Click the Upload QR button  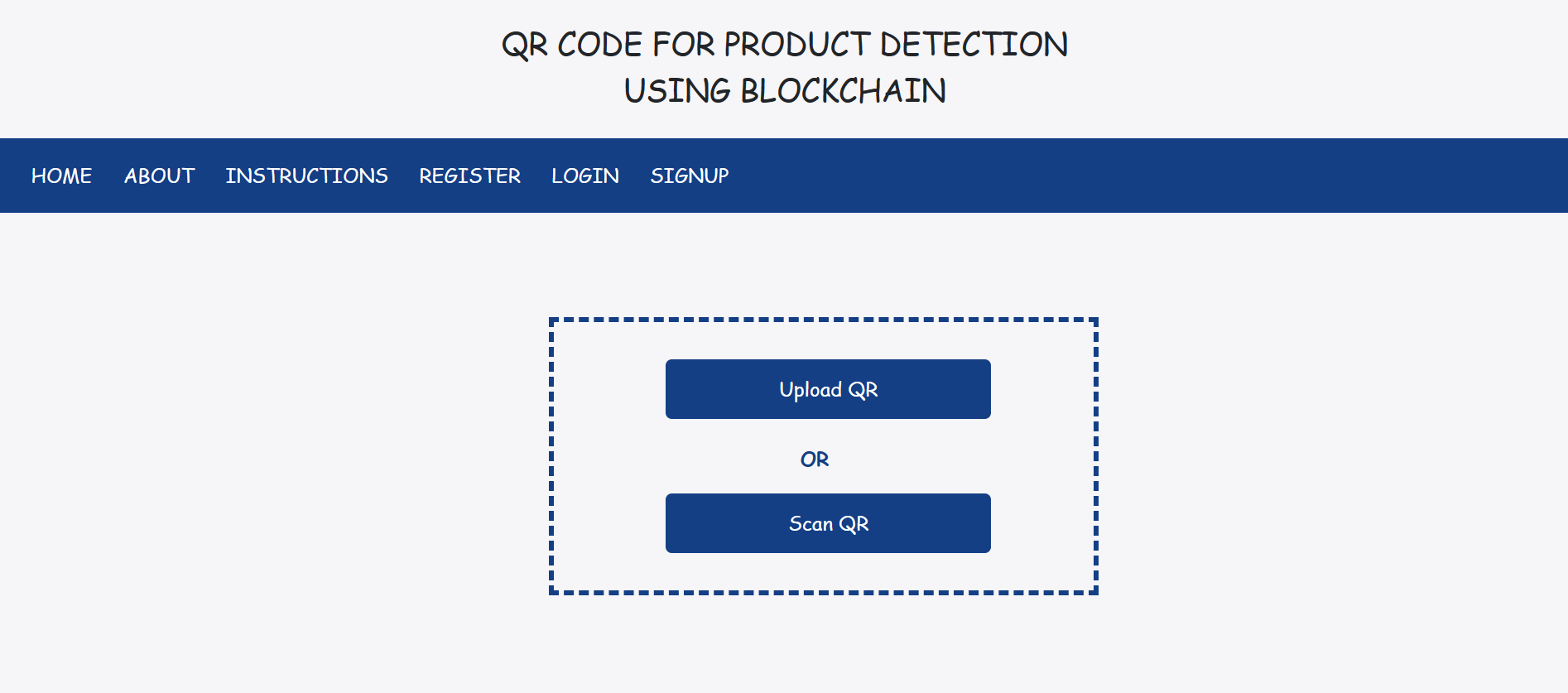828,389
